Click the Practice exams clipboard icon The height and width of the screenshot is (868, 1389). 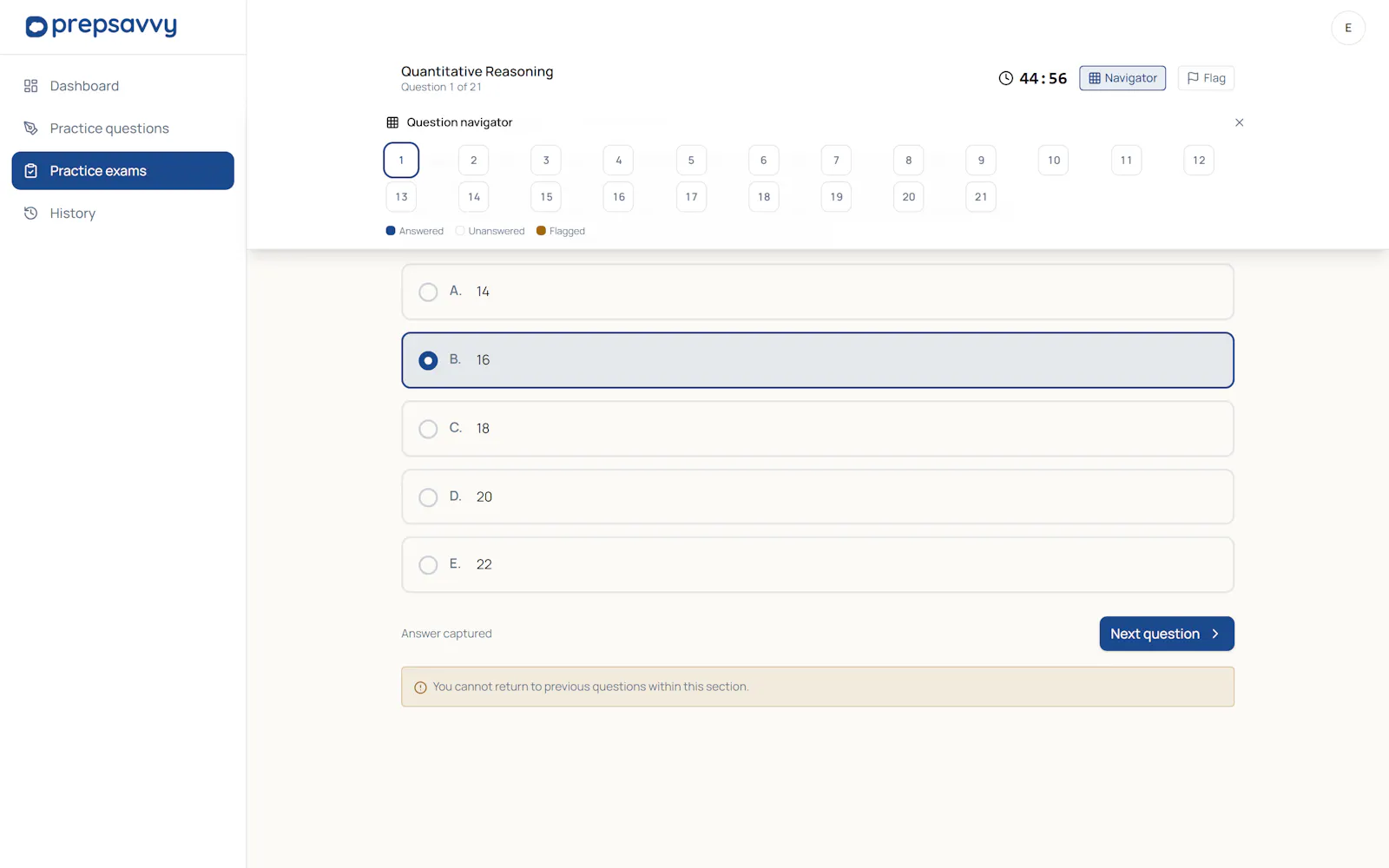[x=31, y=171]
